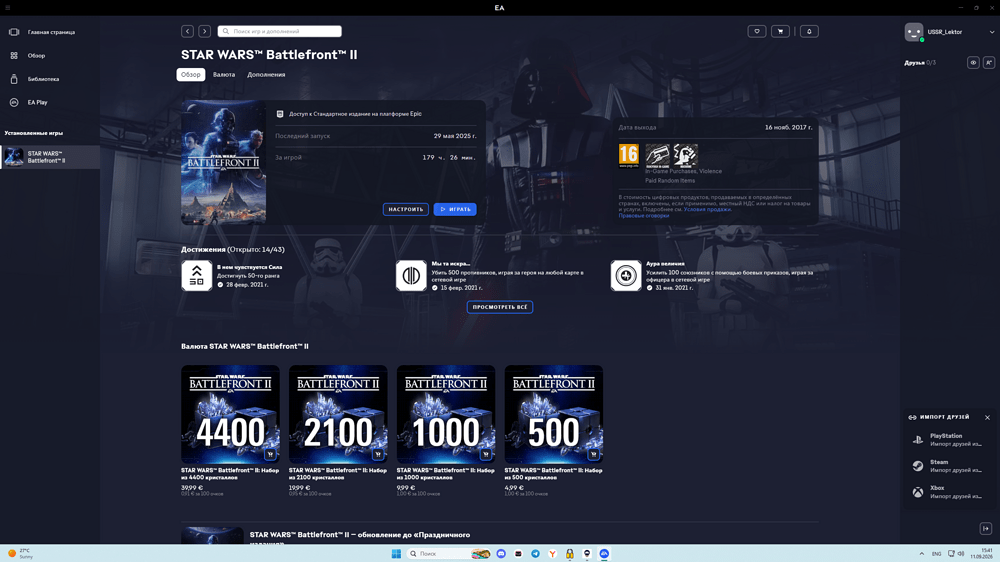Click the Battlefront II cover art
The image size is (1000, 562).
(223, 162)
